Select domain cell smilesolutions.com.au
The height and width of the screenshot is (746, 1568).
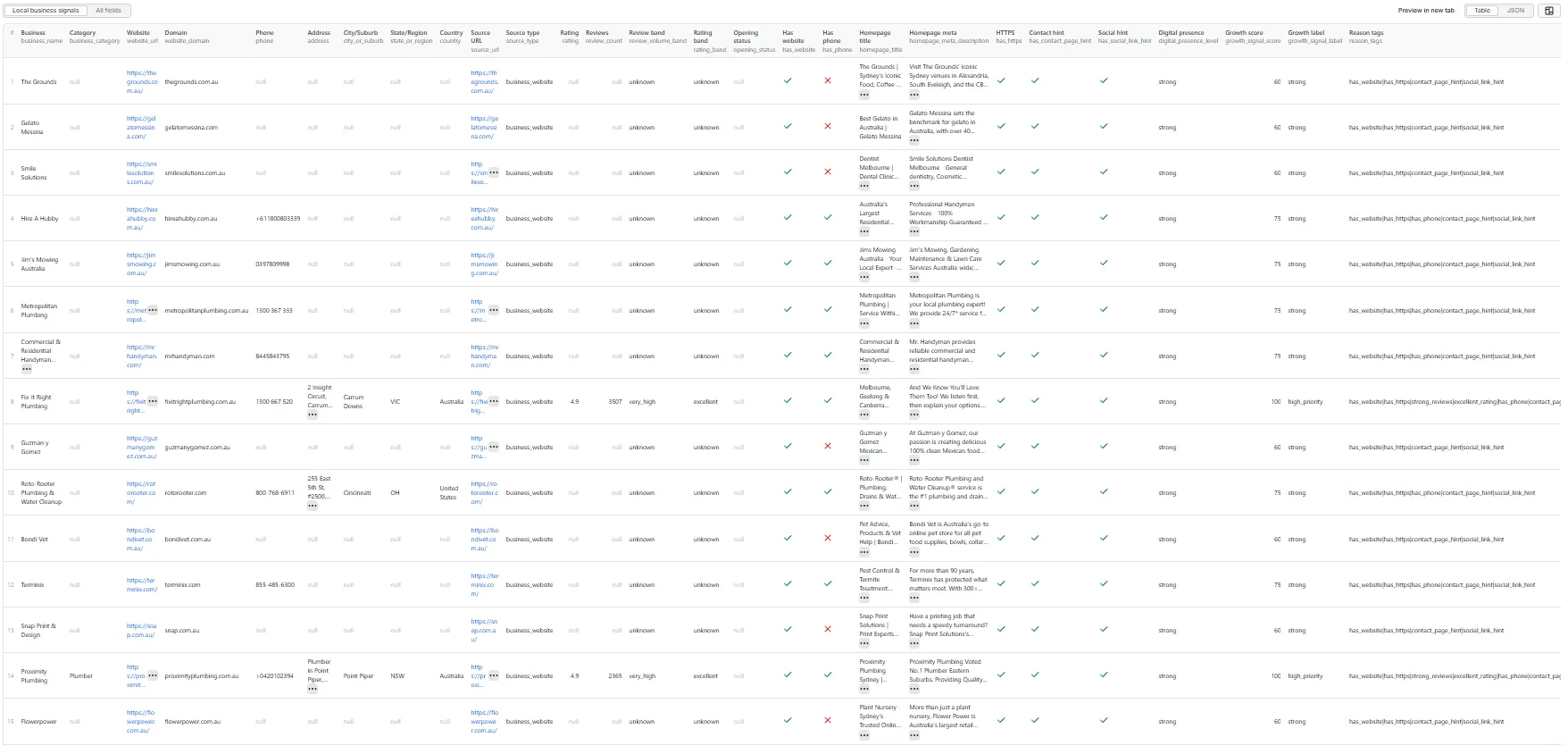click(195, 172)
